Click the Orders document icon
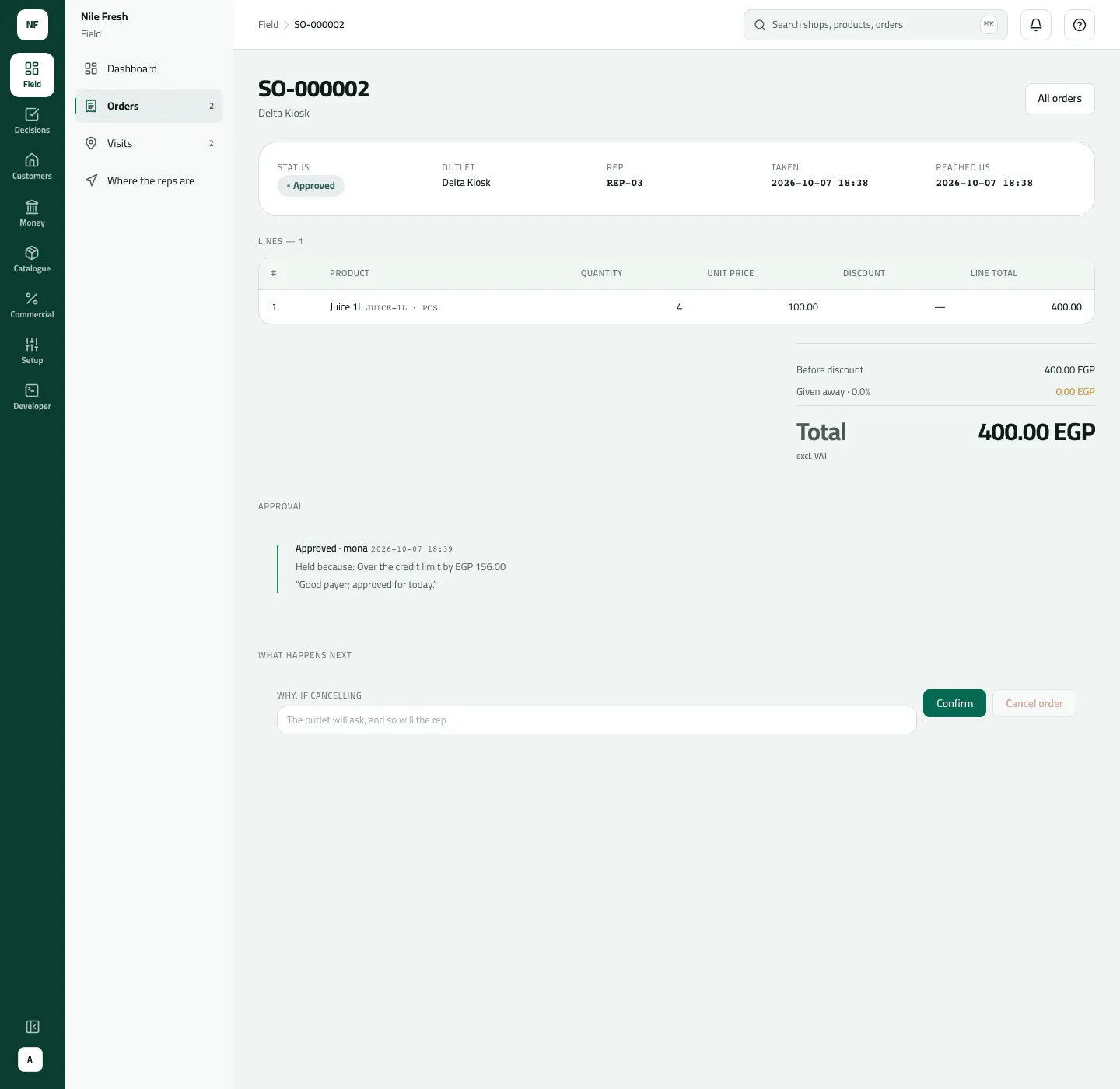 click(x=91, y=106)
